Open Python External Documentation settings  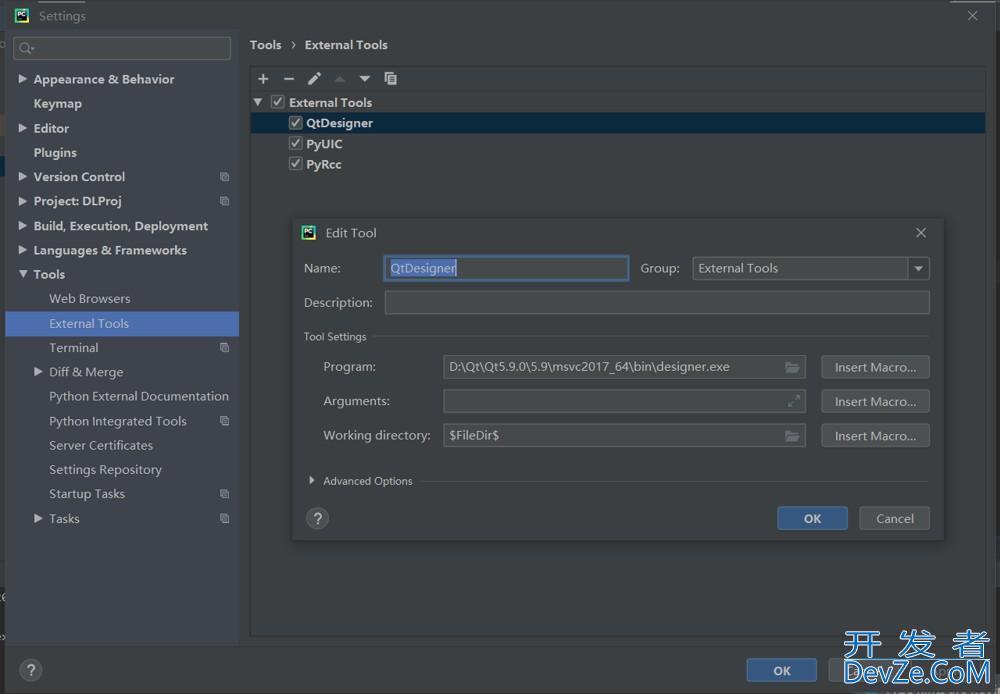(138, 396)
